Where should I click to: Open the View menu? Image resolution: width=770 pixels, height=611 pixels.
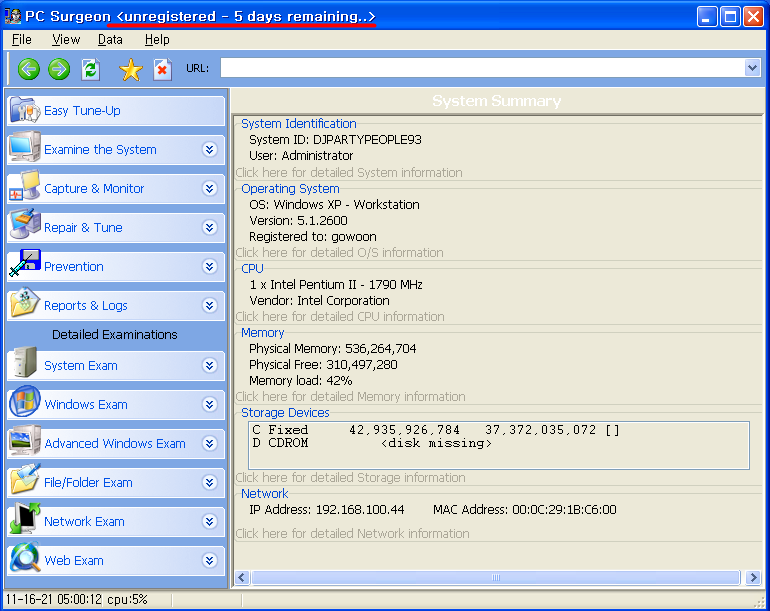[x=66, y=39]
